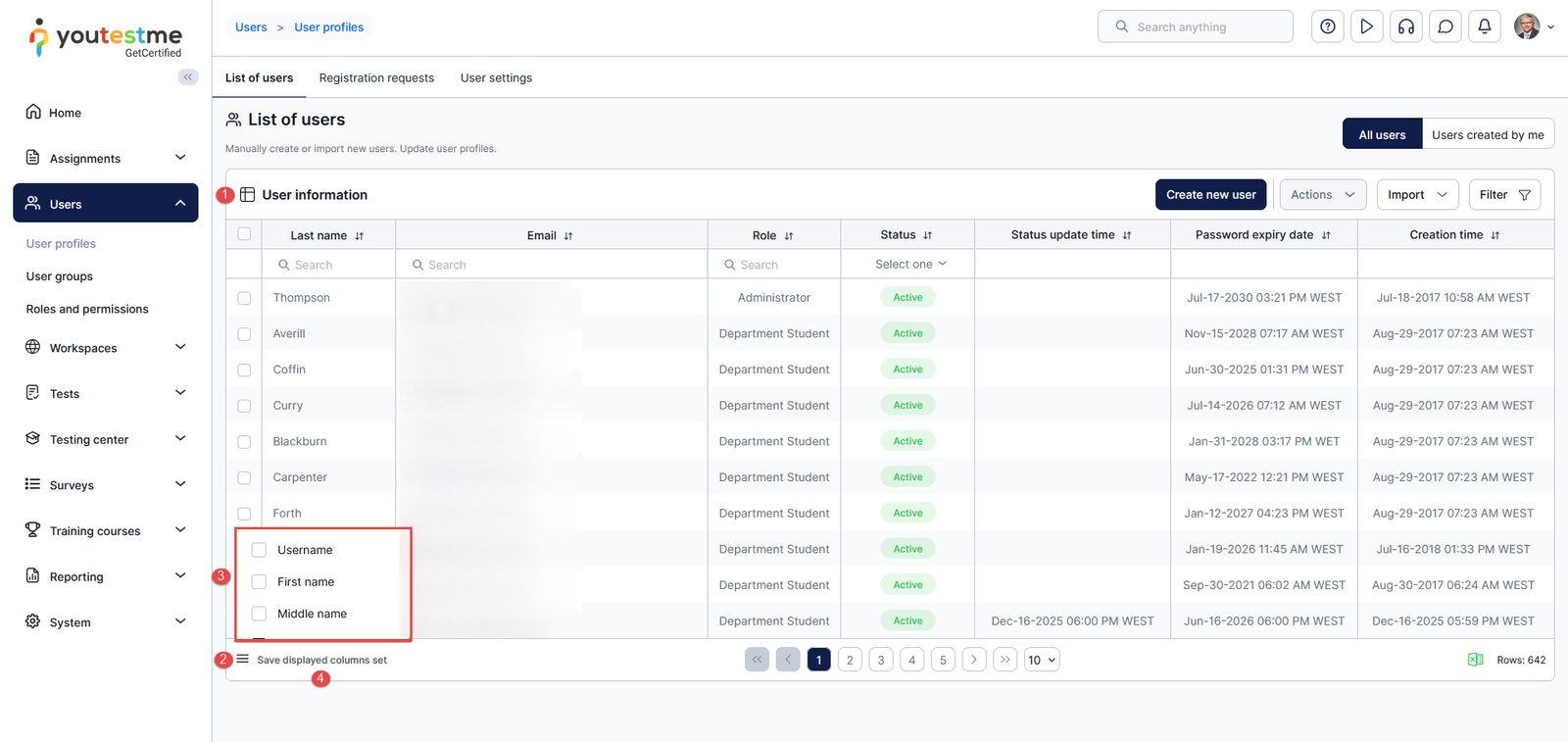The height and width of the screenshot is (742, 1568).
Task: Open the chat messages icon
Action: (1445, 26)
